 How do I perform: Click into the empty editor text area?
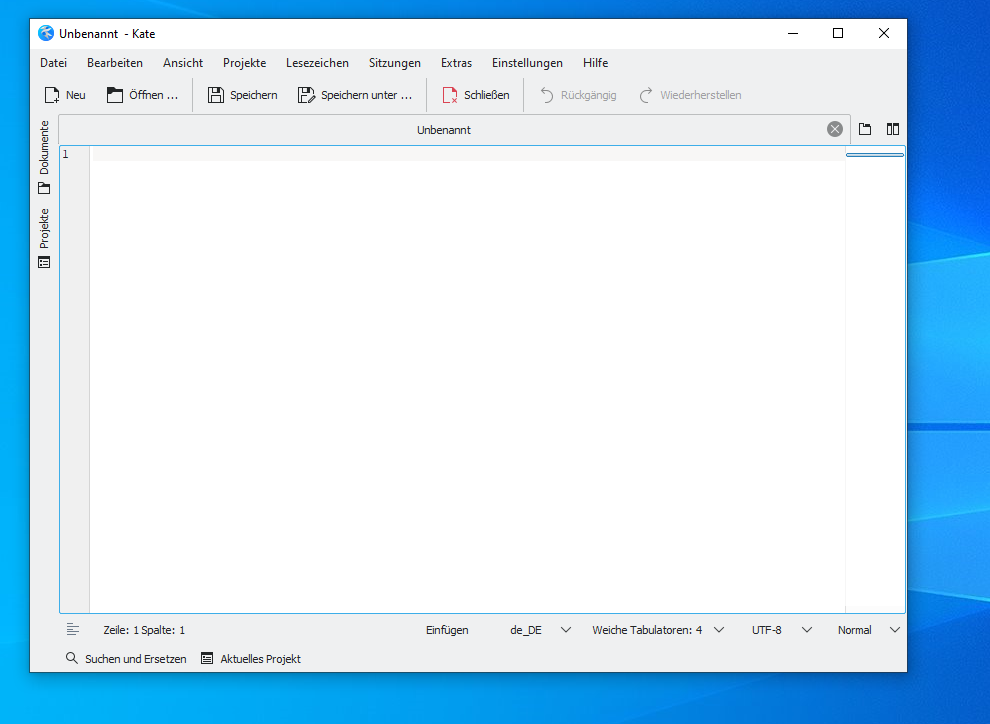(x=467, y=379)
